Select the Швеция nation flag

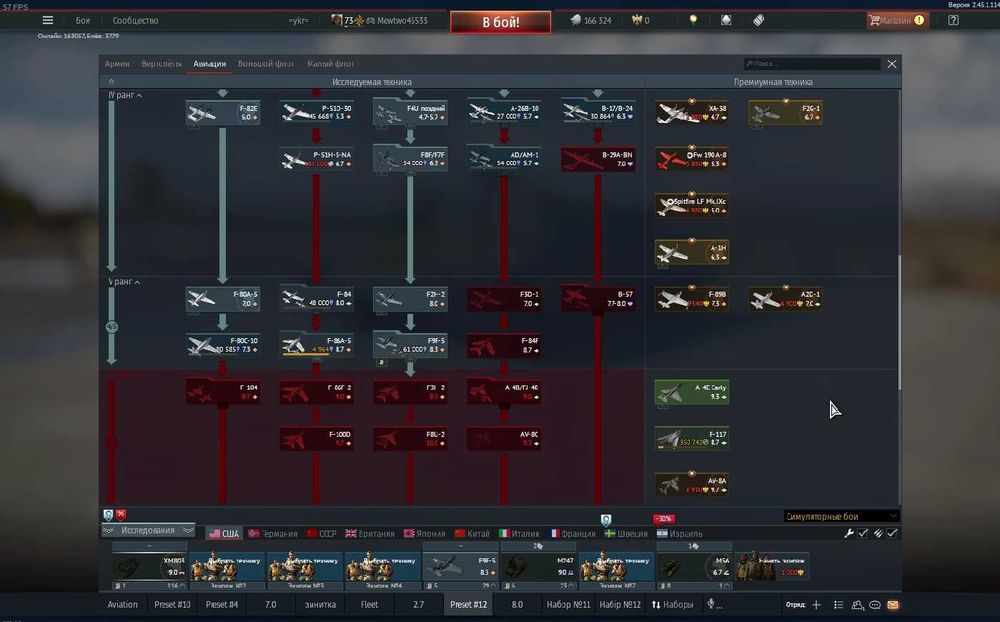[626, 533]
